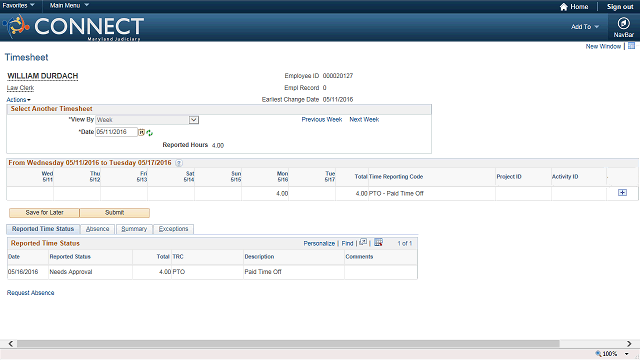640x360 pixels.
Task: Click the Time Reporting Code PTO field
Action: (x=431, y=193)
